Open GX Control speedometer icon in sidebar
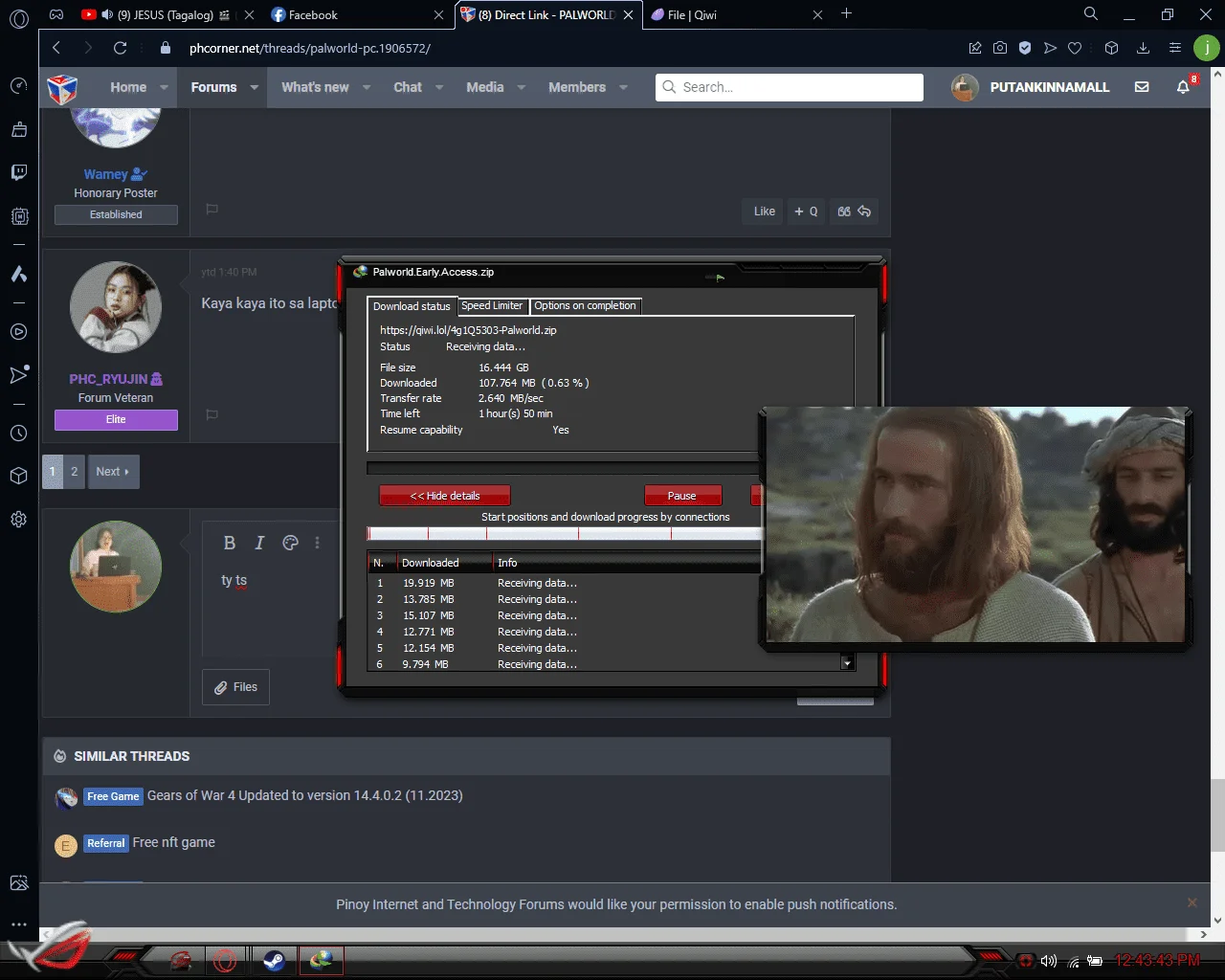This screenshot has width=1225, height=980. coord(18,86)
